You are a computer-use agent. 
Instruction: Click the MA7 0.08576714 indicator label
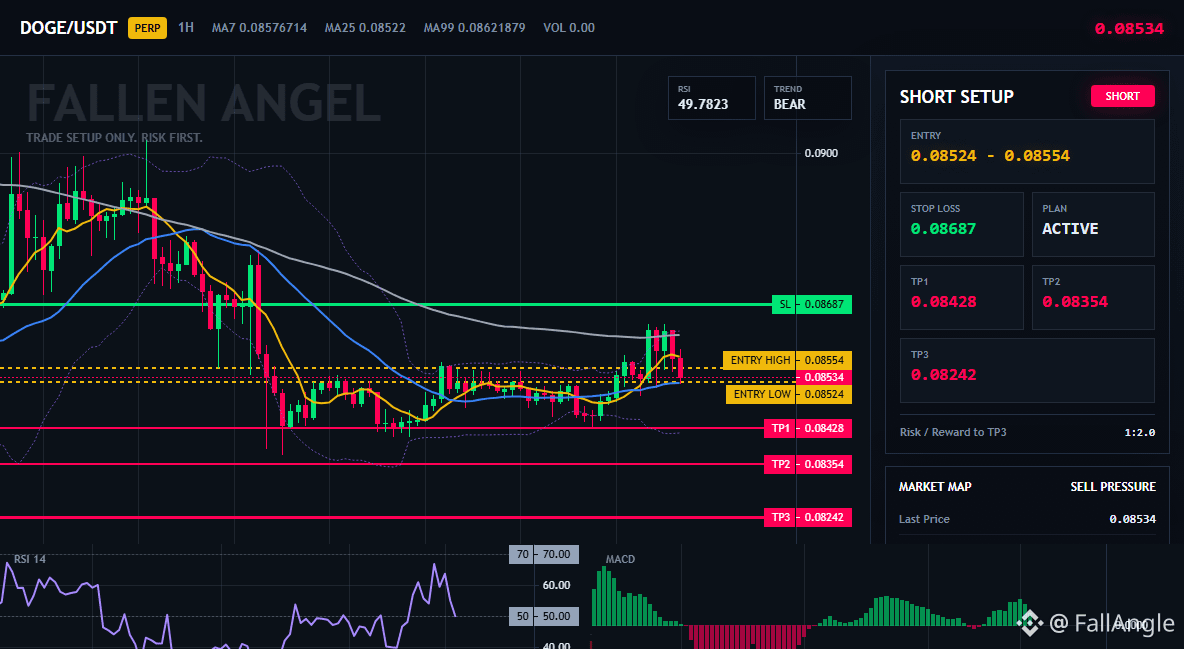(x=259, y=28)
